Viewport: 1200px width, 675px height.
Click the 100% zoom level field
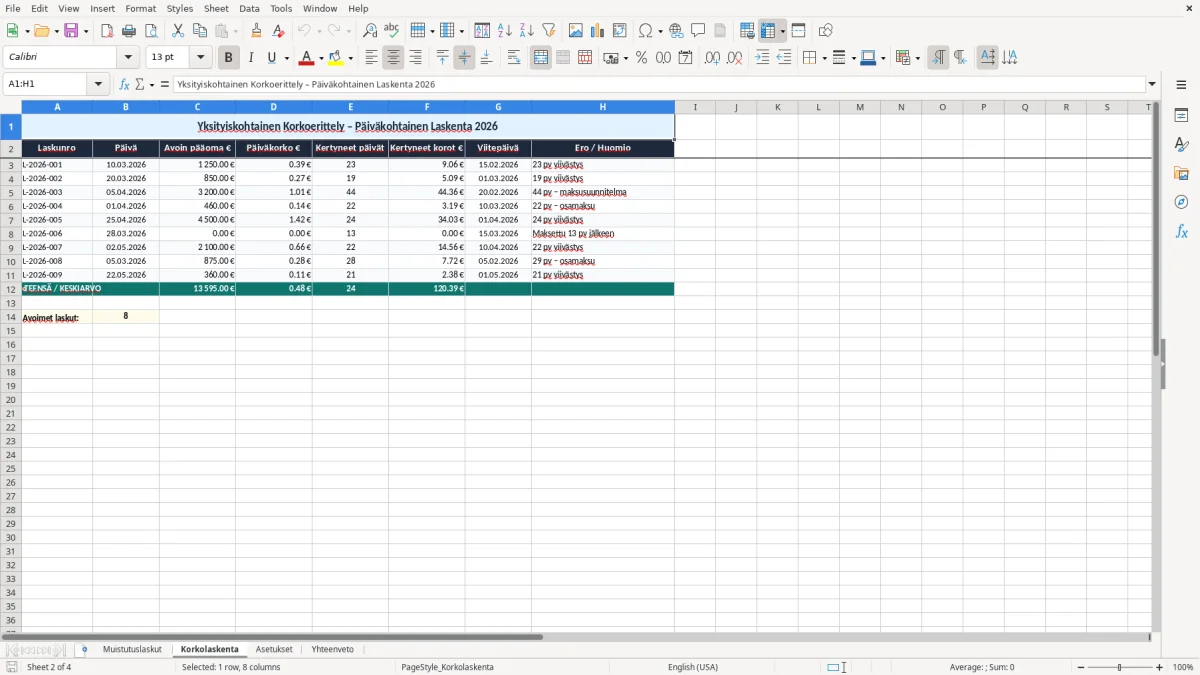[x=1183, y=667]
